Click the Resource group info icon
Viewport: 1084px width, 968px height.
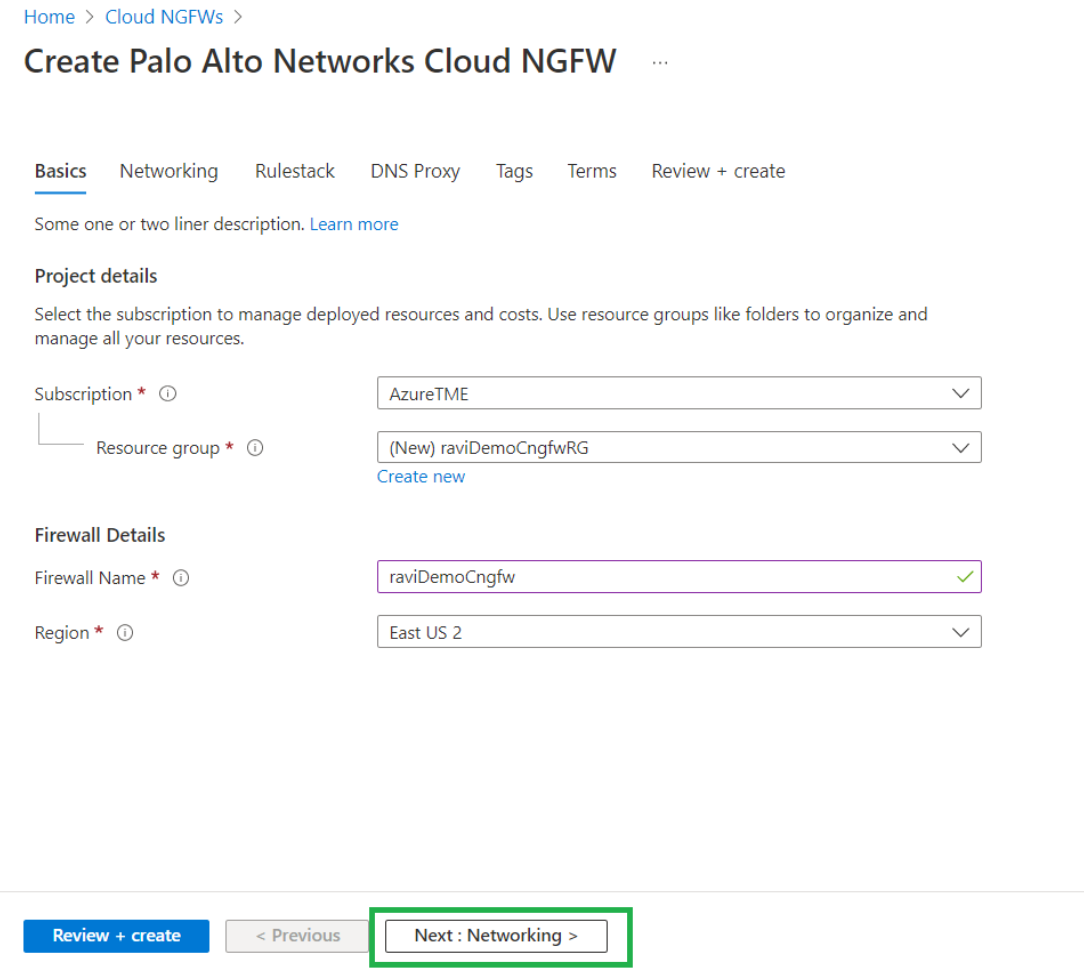(255, 448)
